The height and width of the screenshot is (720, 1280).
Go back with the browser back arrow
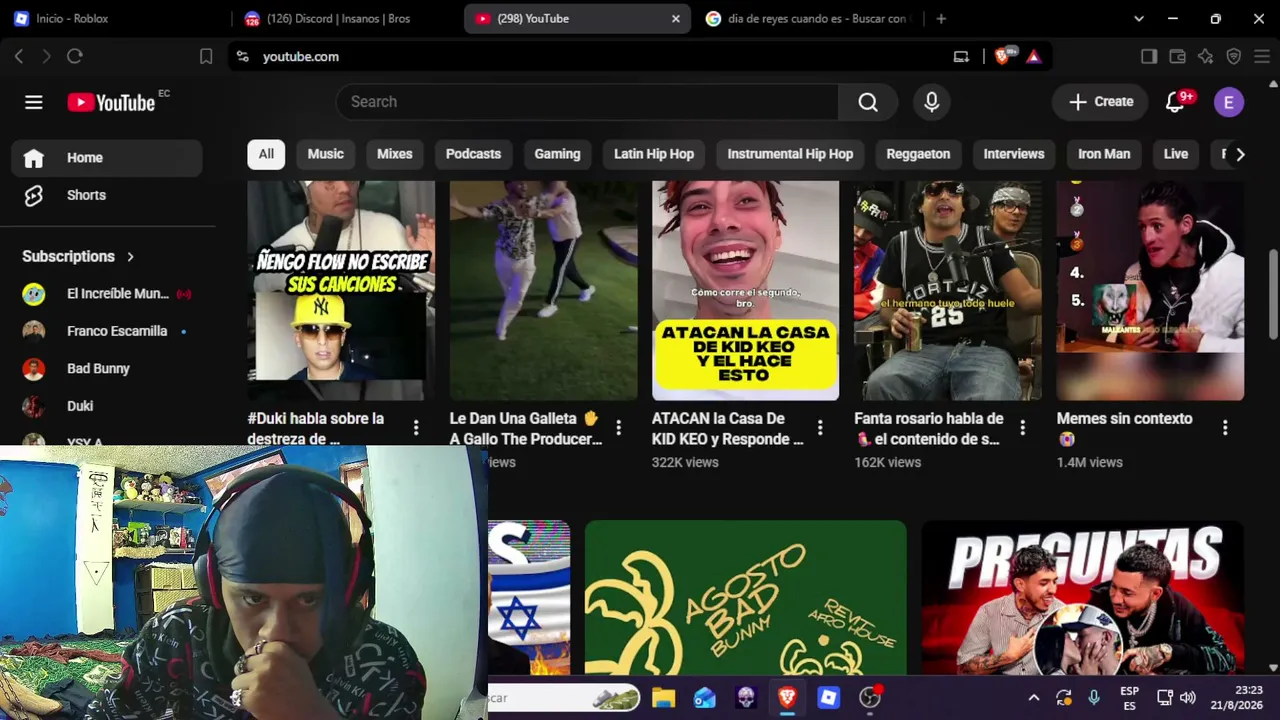click(19, 57)
